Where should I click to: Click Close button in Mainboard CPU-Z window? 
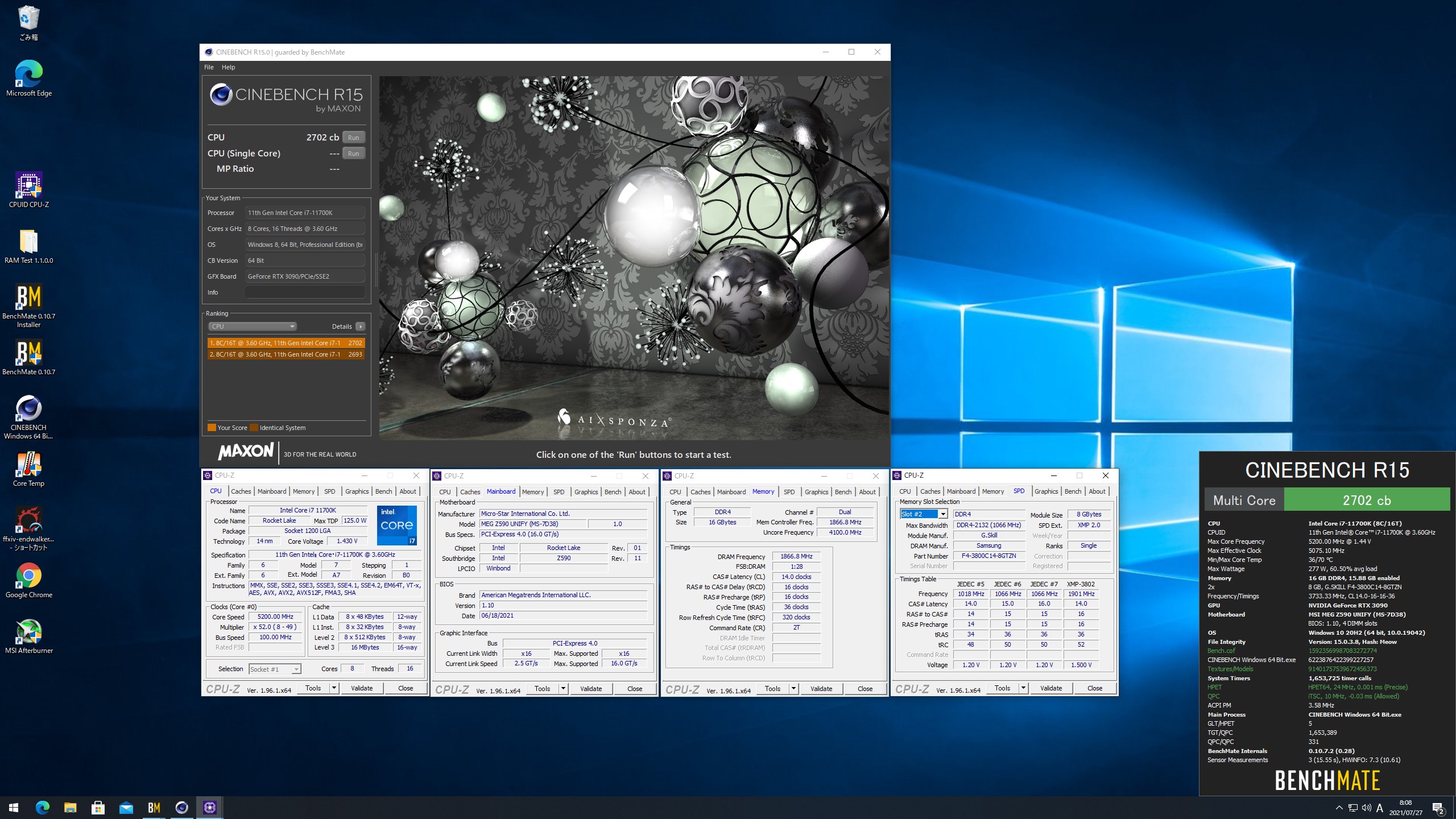pos(635,689)
